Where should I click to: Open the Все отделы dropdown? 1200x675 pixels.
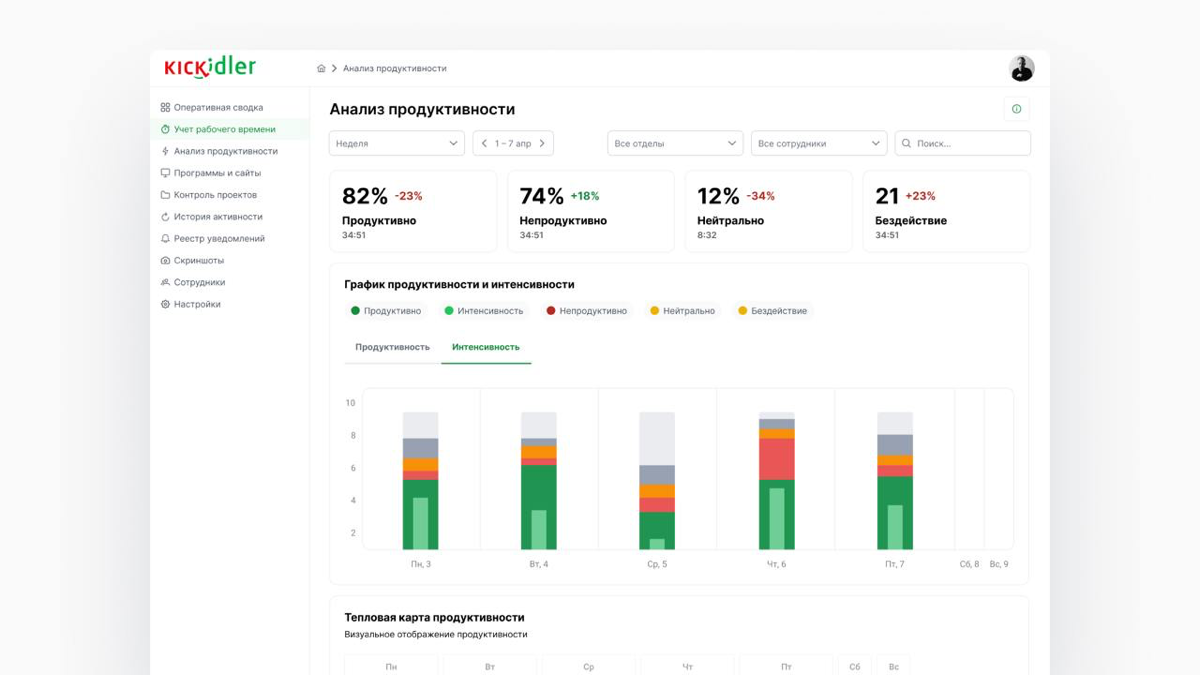[675, 143]
